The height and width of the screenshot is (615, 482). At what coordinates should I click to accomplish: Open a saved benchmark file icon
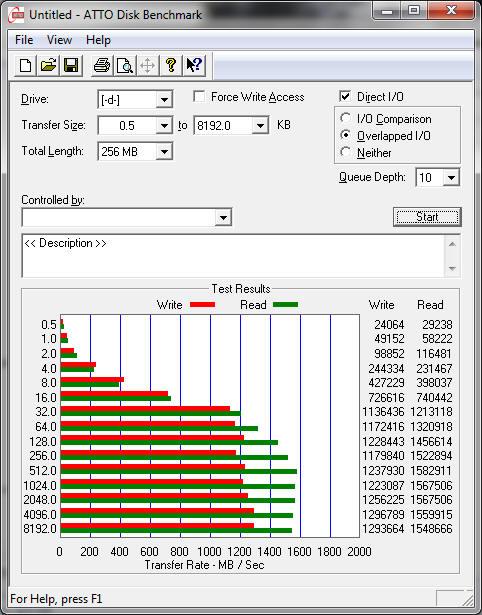pos(48,65)
